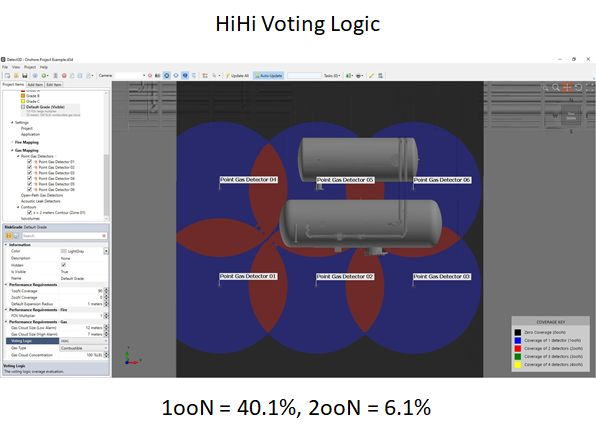Screen dimensions: 596x436
Task: Click the categorized view icon in properties panel
Action: pyautogui.click(x=9, y=236)
